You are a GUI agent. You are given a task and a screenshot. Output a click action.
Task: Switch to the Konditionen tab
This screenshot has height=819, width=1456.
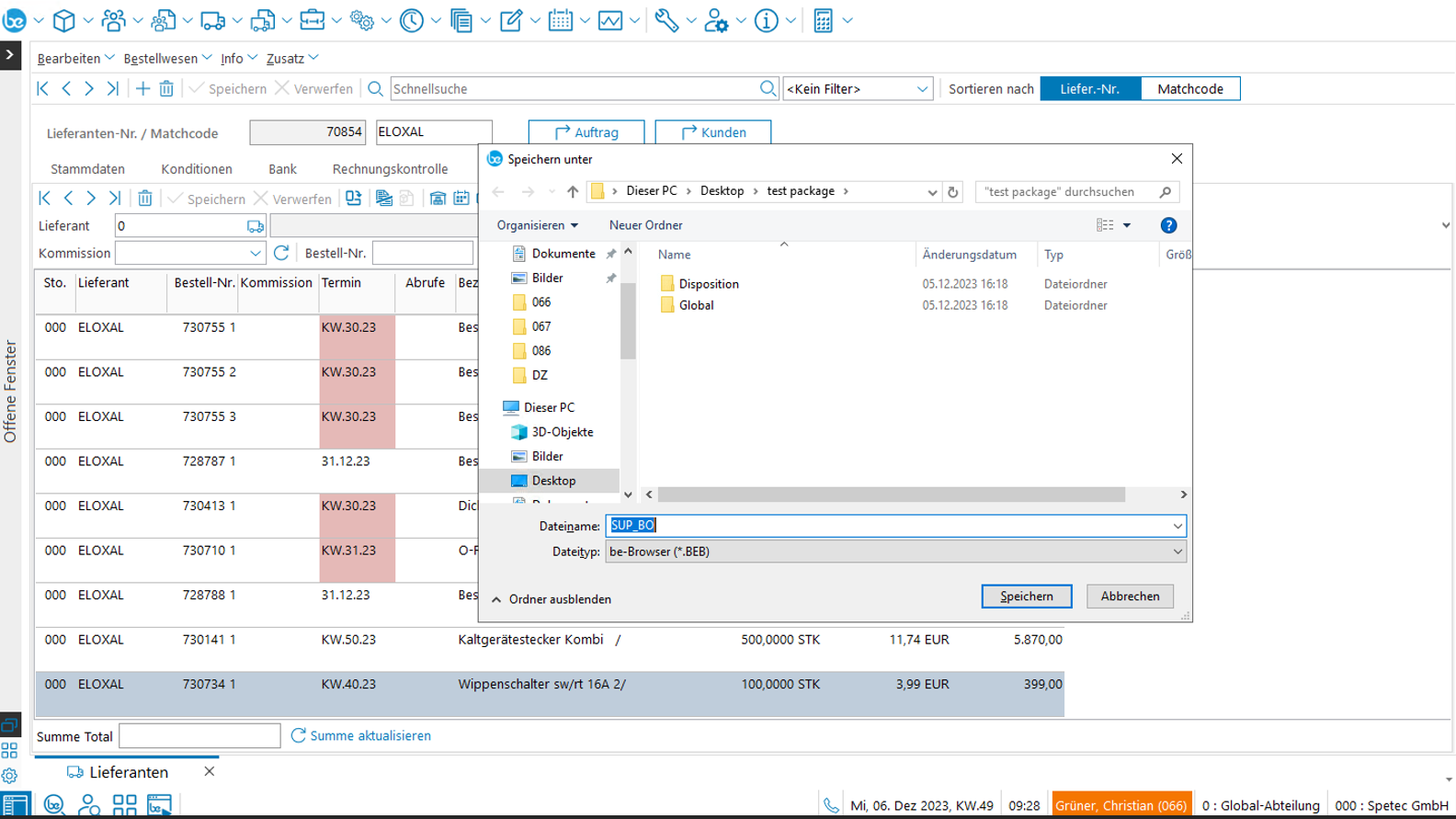[197, 169]
